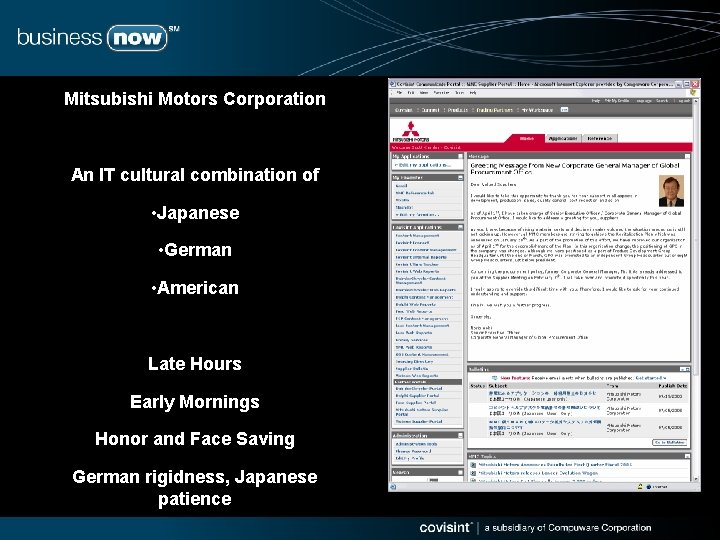The height and width of the screenshot is (540, 720).
Task: Collapse the Administration panel
Action: tap(460, 435)
